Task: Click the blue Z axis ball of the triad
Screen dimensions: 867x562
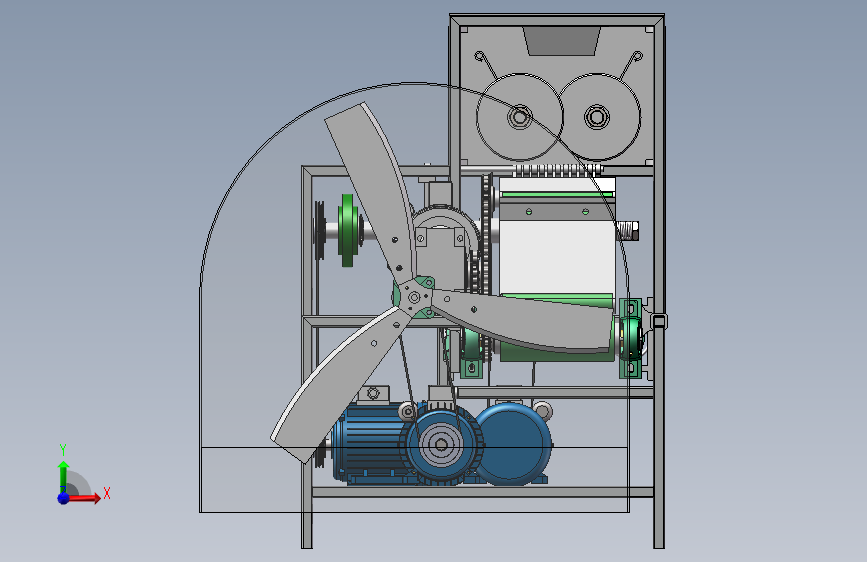Action: tap(63, 498)
